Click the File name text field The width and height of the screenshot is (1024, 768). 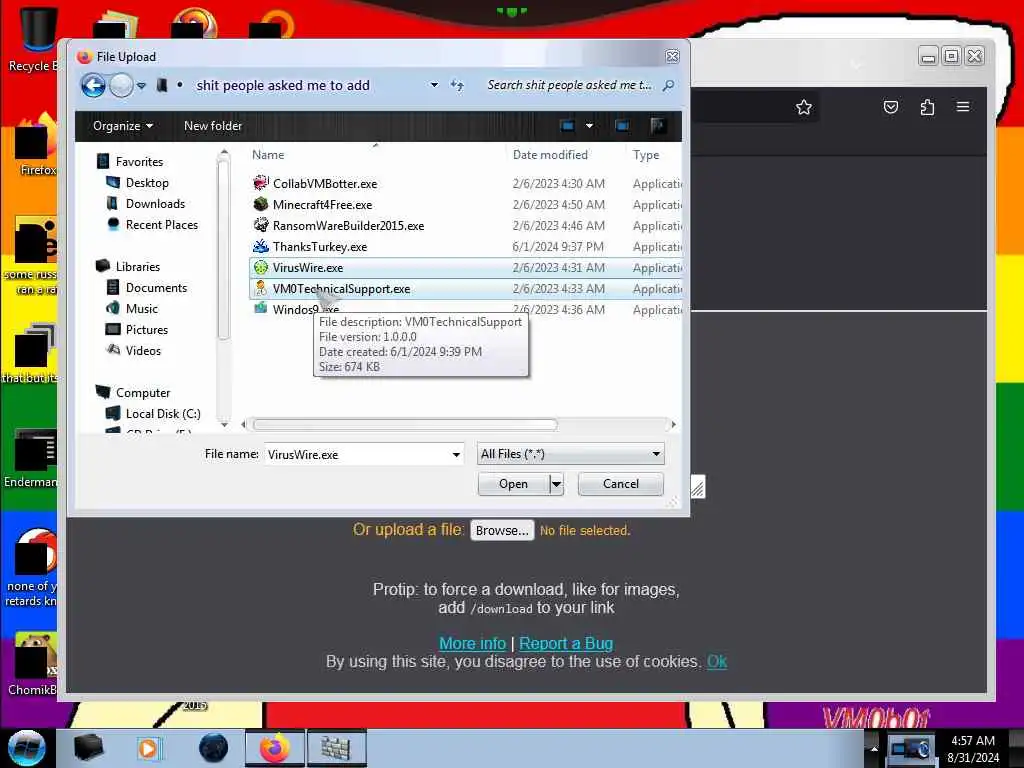pos(357,454)
